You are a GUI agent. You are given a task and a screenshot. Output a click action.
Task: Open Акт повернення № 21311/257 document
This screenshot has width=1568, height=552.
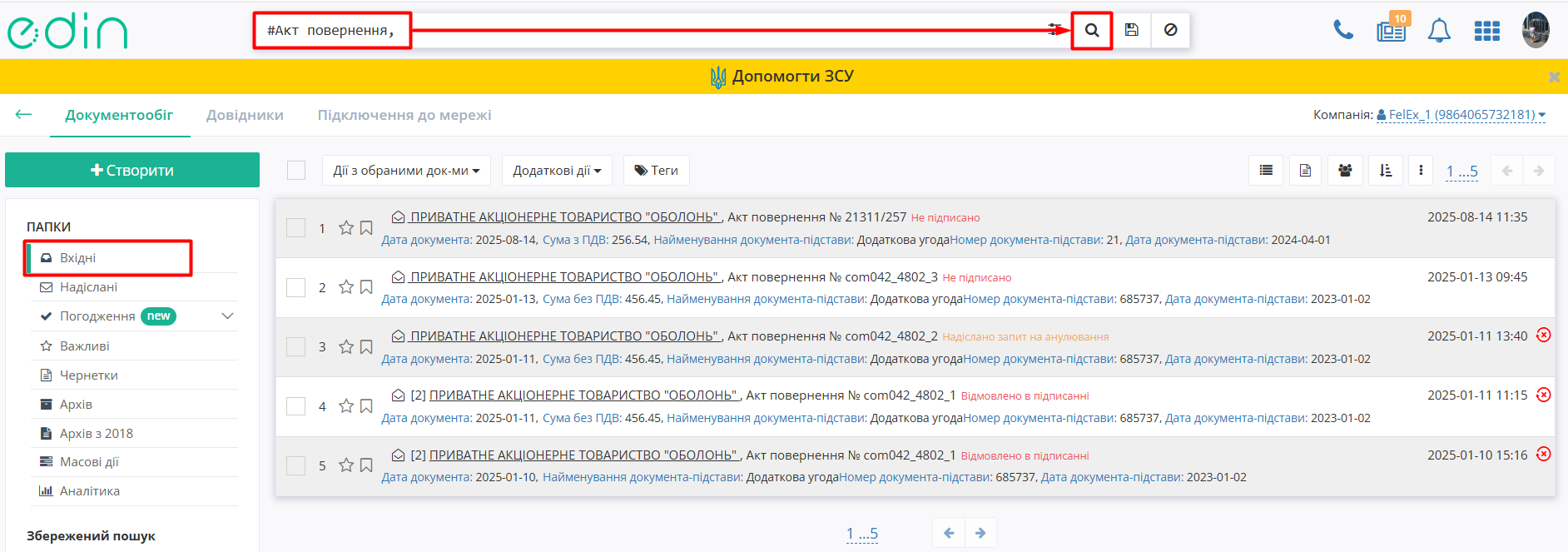click(816, 217)
